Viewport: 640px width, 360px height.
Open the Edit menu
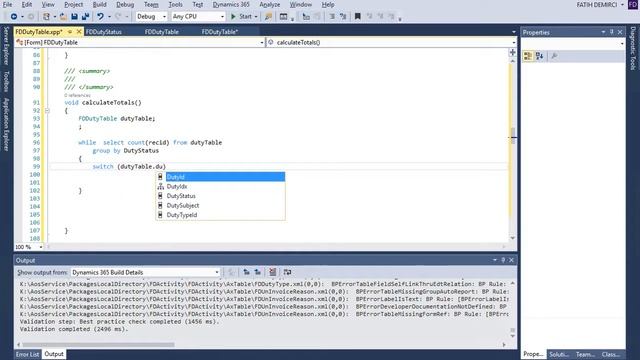tap(27, 4)
